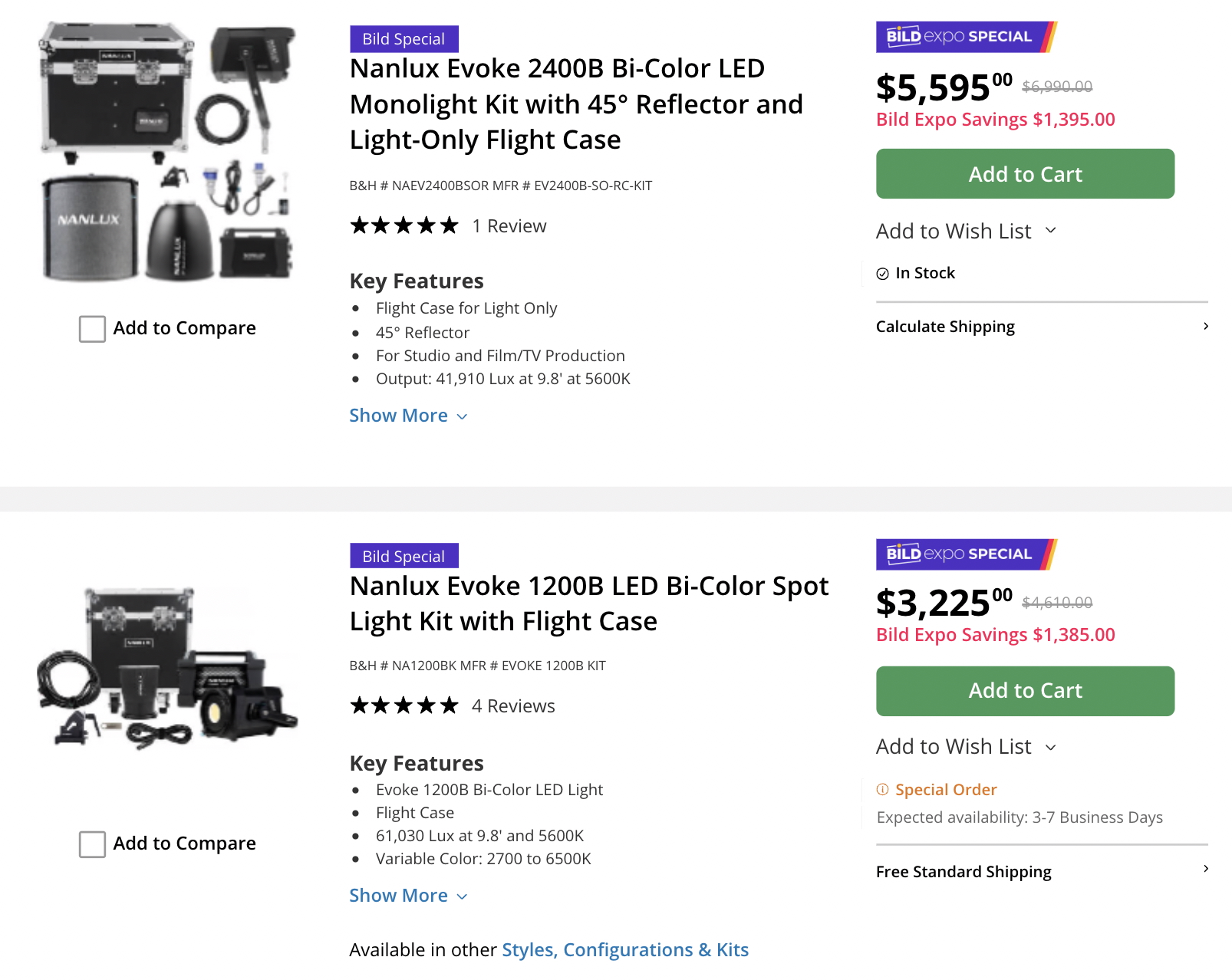Image resolution: width=1232 pixels, height=980 pixels.
Task: View the Evoke 2400B kit product thumbnail
Action: 167,152
